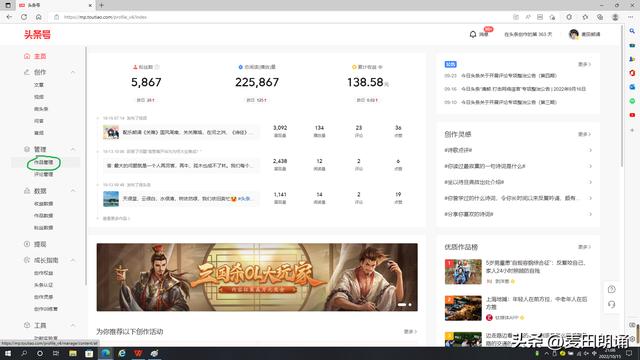Open the notification bell in header

coord(473,34)
